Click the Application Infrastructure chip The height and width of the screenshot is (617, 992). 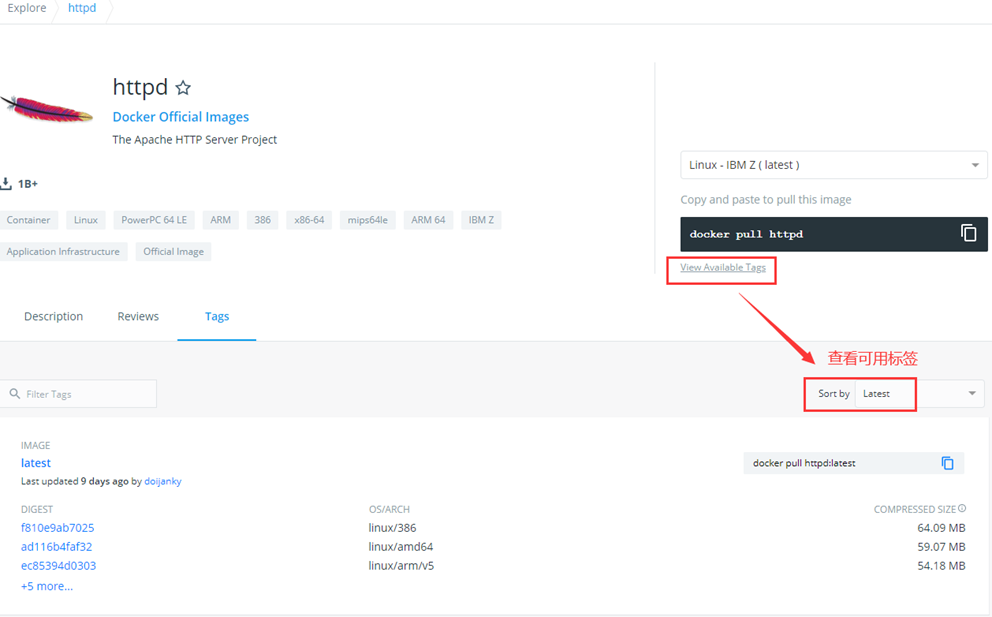(x=63, y=252)
